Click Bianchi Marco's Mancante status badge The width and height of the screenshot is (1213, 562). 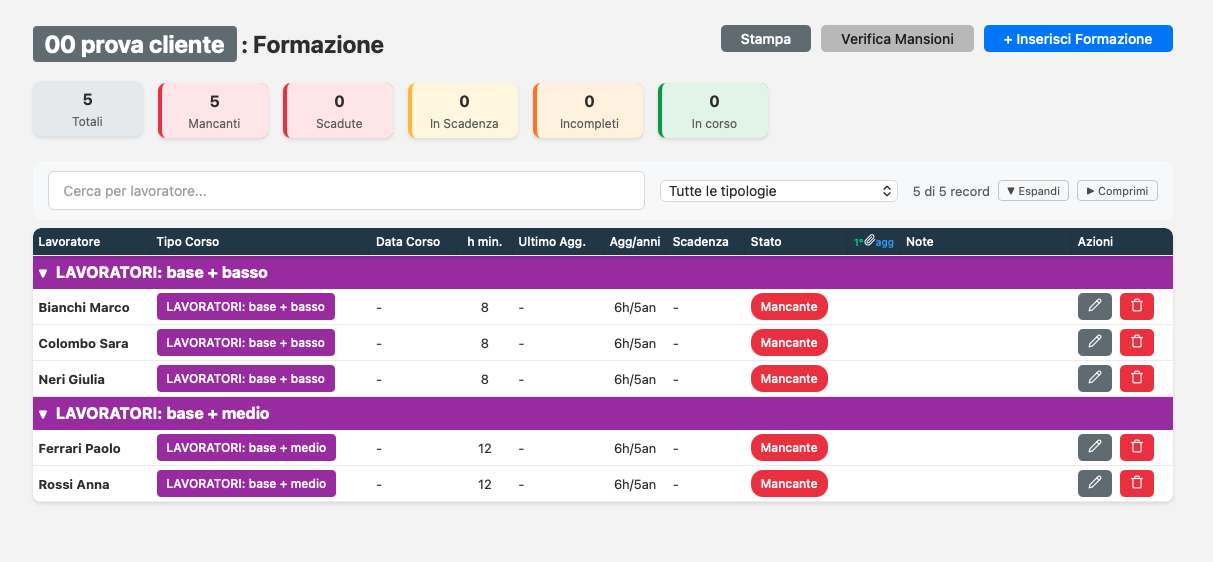[789, 307]
